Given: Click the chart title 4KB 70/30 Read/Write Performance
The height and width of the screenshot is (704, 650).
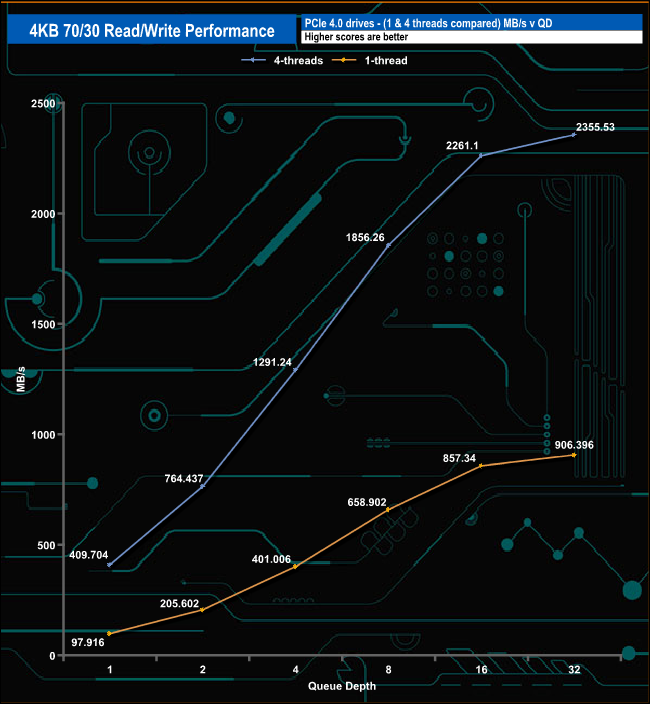Looking at the screenshot, I should click(x=152, y=31).
